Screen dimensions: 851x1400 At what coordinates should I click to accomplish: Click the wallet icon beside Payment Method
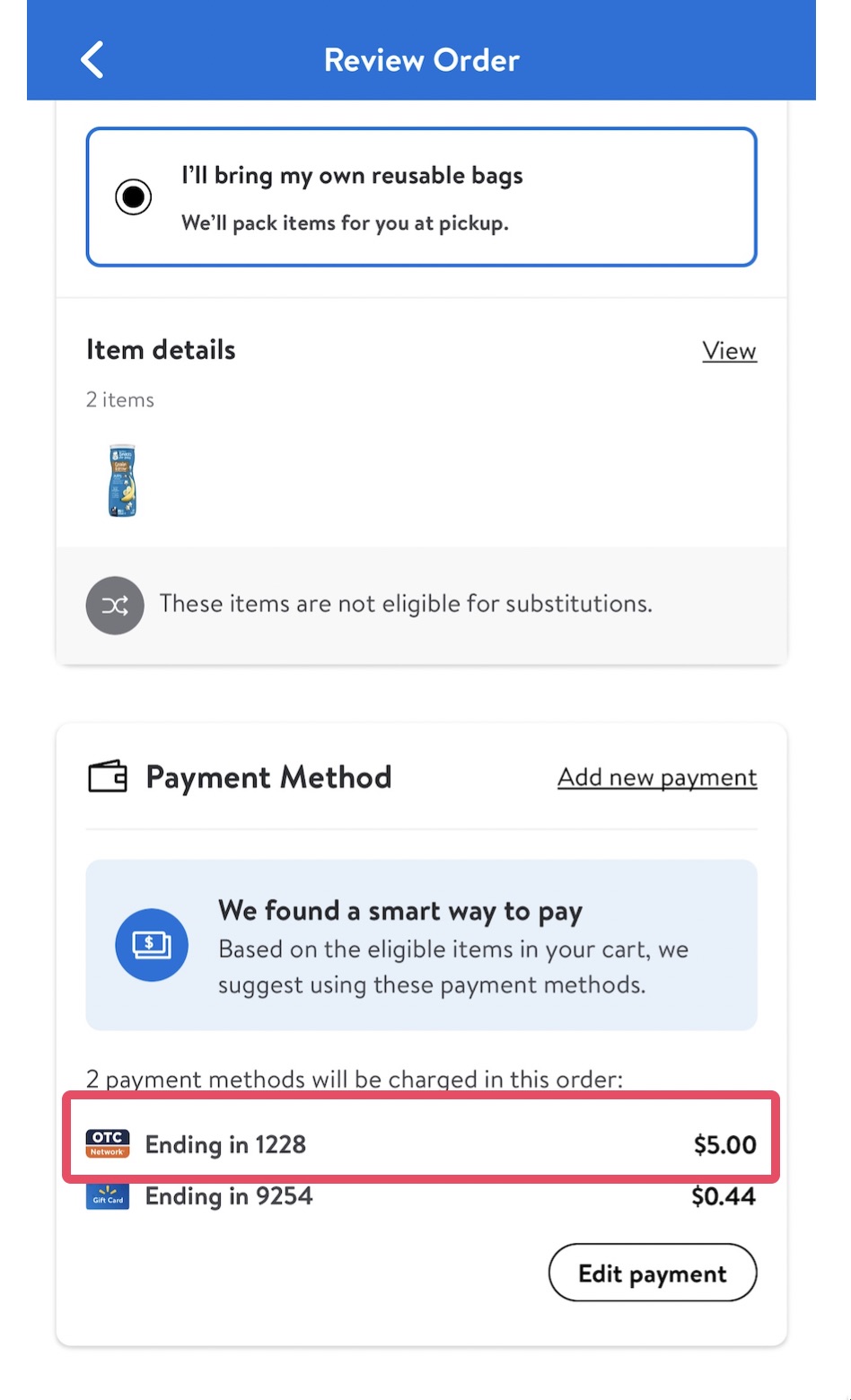pos(108,777)
